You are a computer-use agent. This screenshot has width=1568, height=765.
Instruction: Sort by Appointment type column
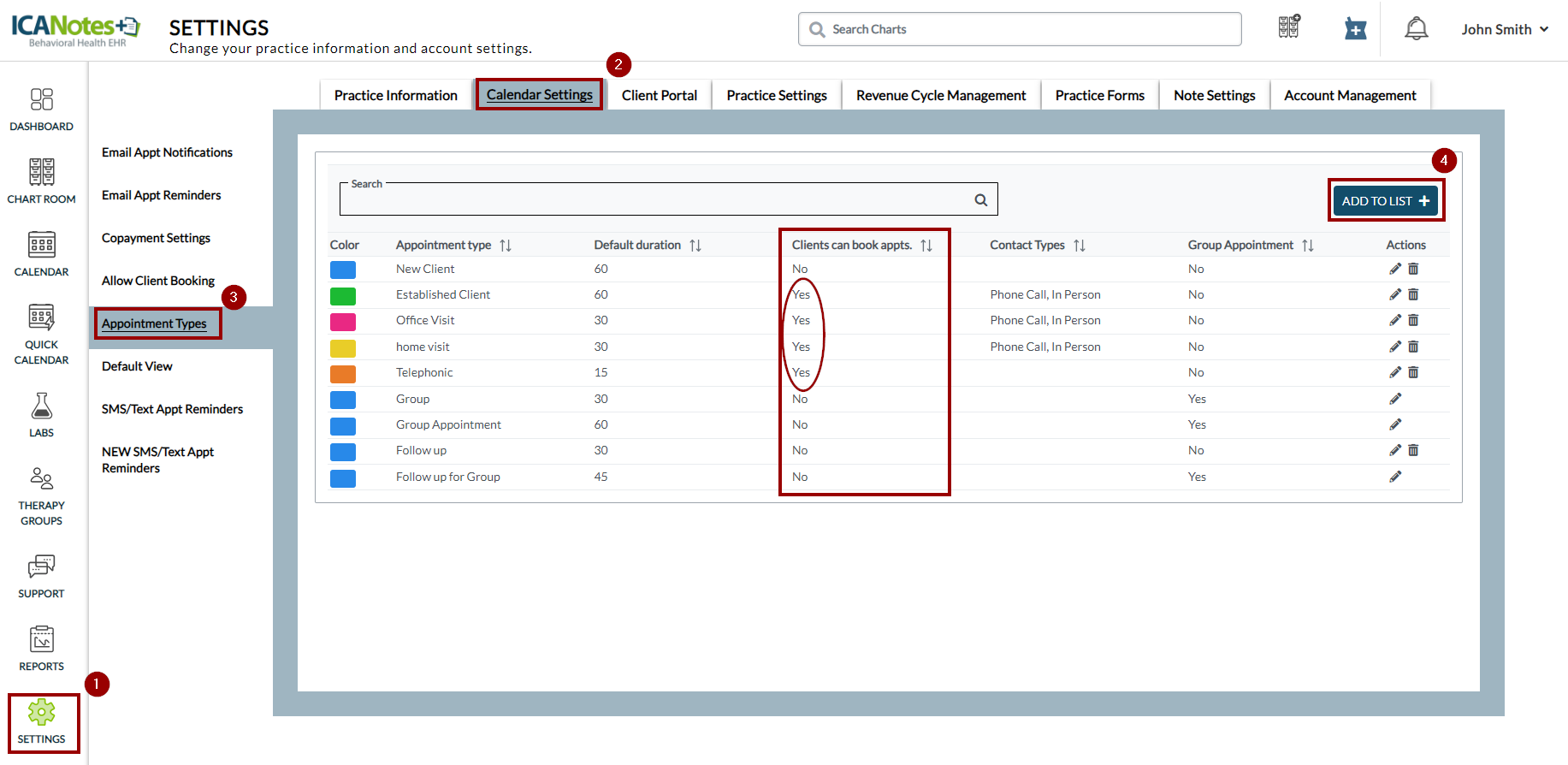click(x=506, y=246)
